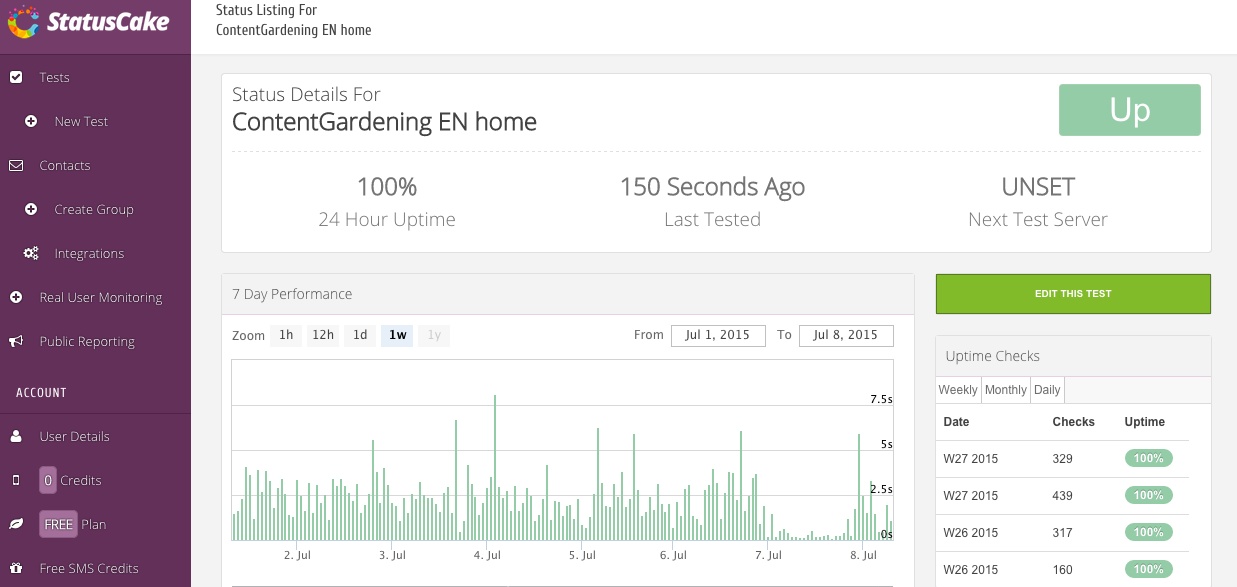This screenshot has width=1237, height=587.
Task: Set chart zoom to 1d
Action: click(x=360, y=335)
